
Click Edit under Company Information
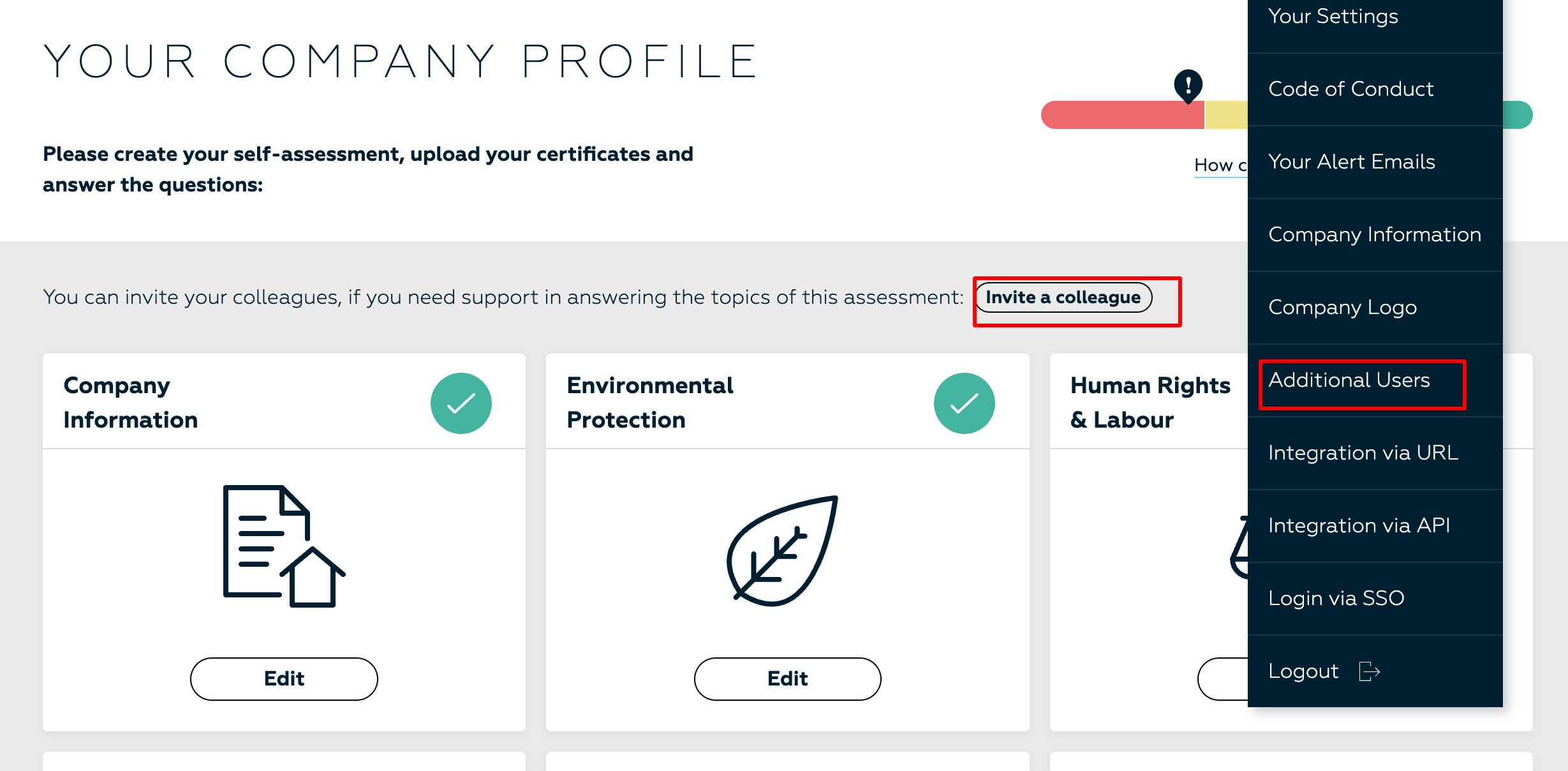coord(283,678)
